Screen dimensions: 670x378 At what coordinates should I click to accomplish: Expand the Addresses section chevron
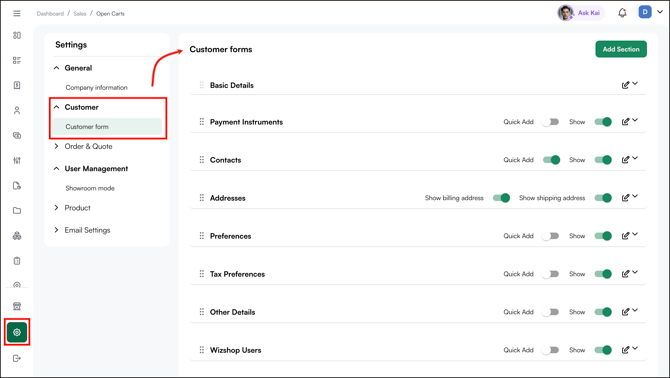(x=635, y=196)
